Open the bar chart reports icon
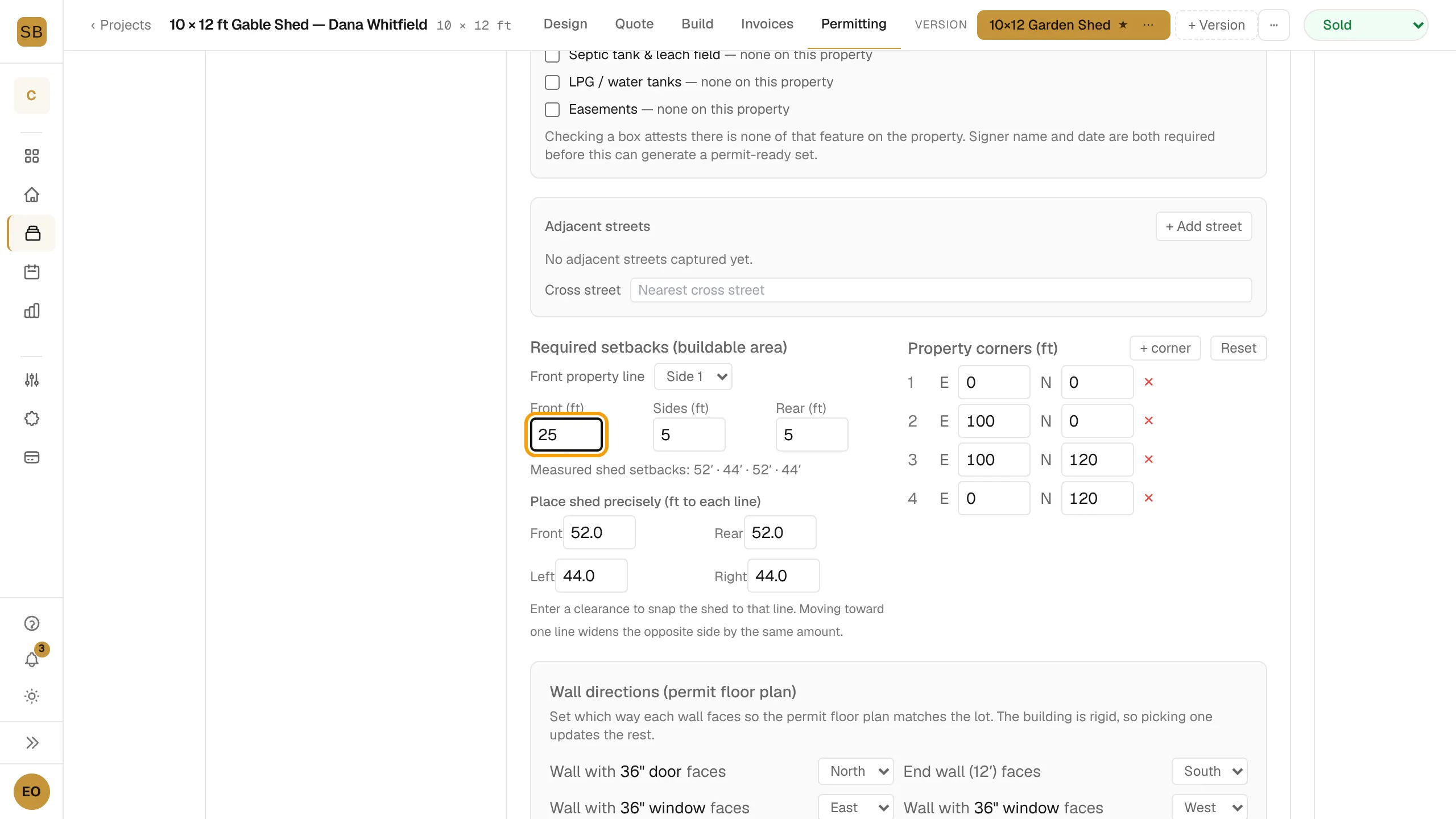 (32, 311)
